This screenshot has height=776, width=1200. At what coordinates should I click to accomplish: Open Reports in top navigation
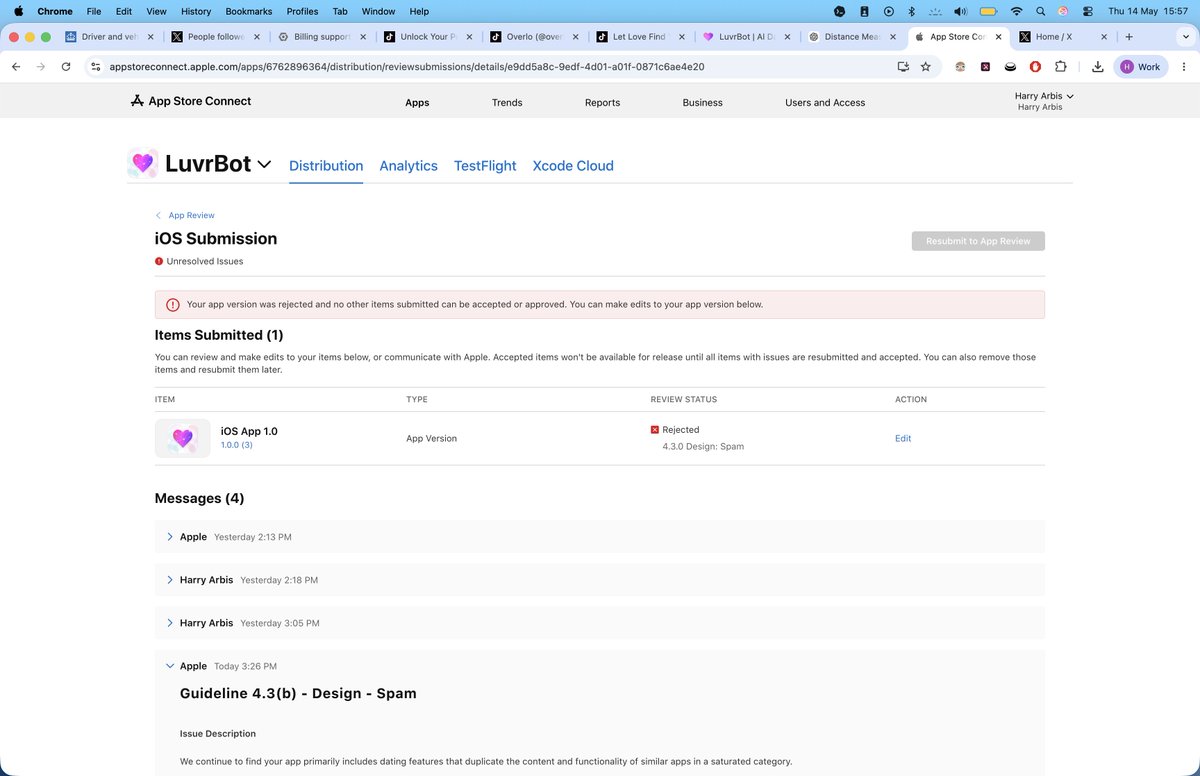(602, 102)
